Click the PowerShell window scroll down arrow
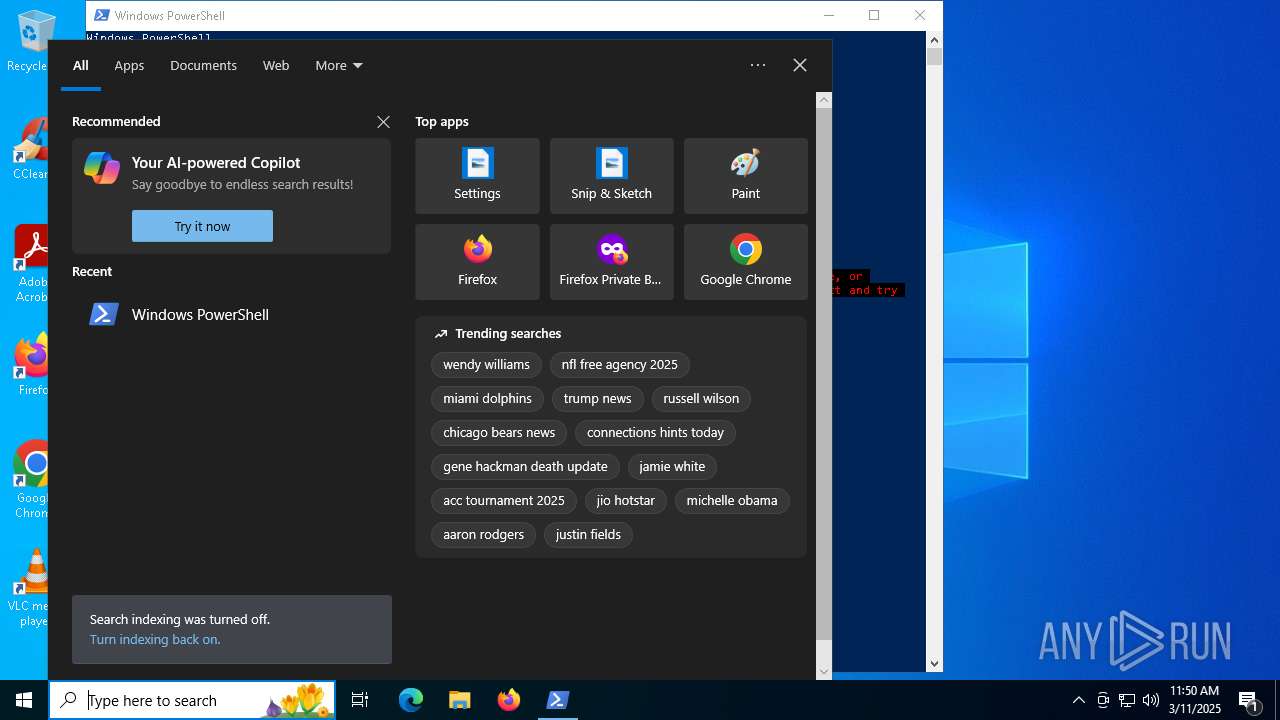Screen dimensions: 1280x720 (935, 663)
